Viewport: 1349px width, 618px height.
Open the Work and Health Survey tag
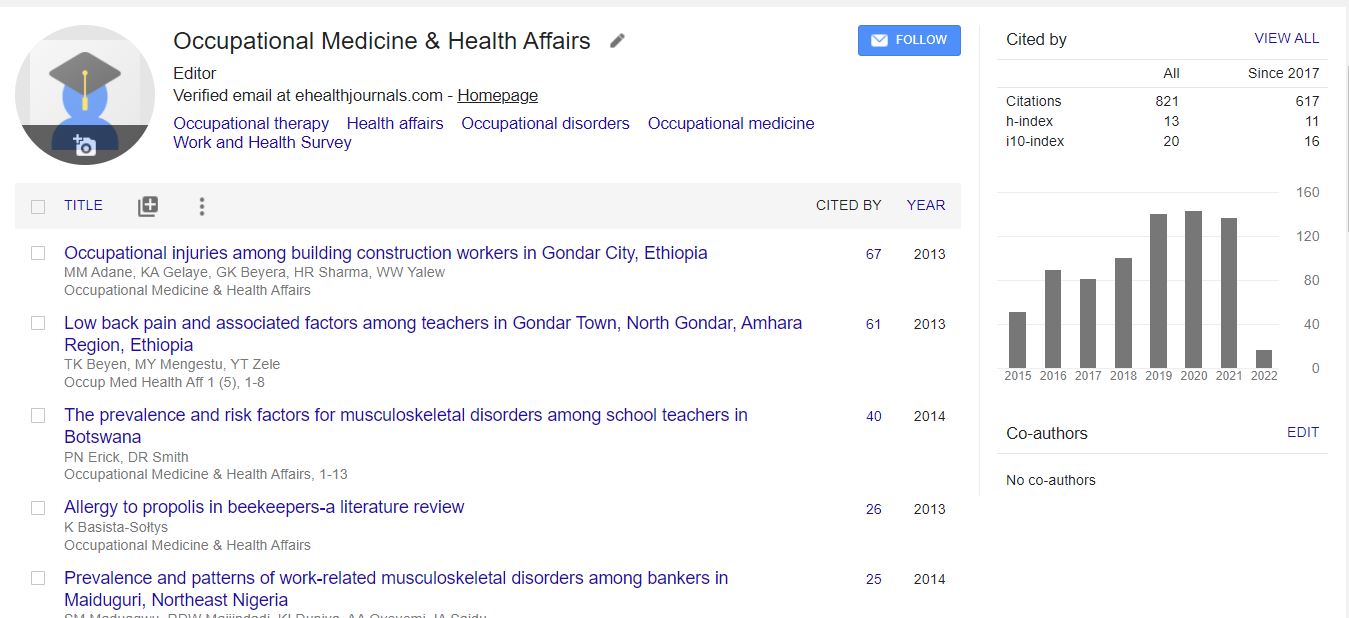click(x=262, y=143)
